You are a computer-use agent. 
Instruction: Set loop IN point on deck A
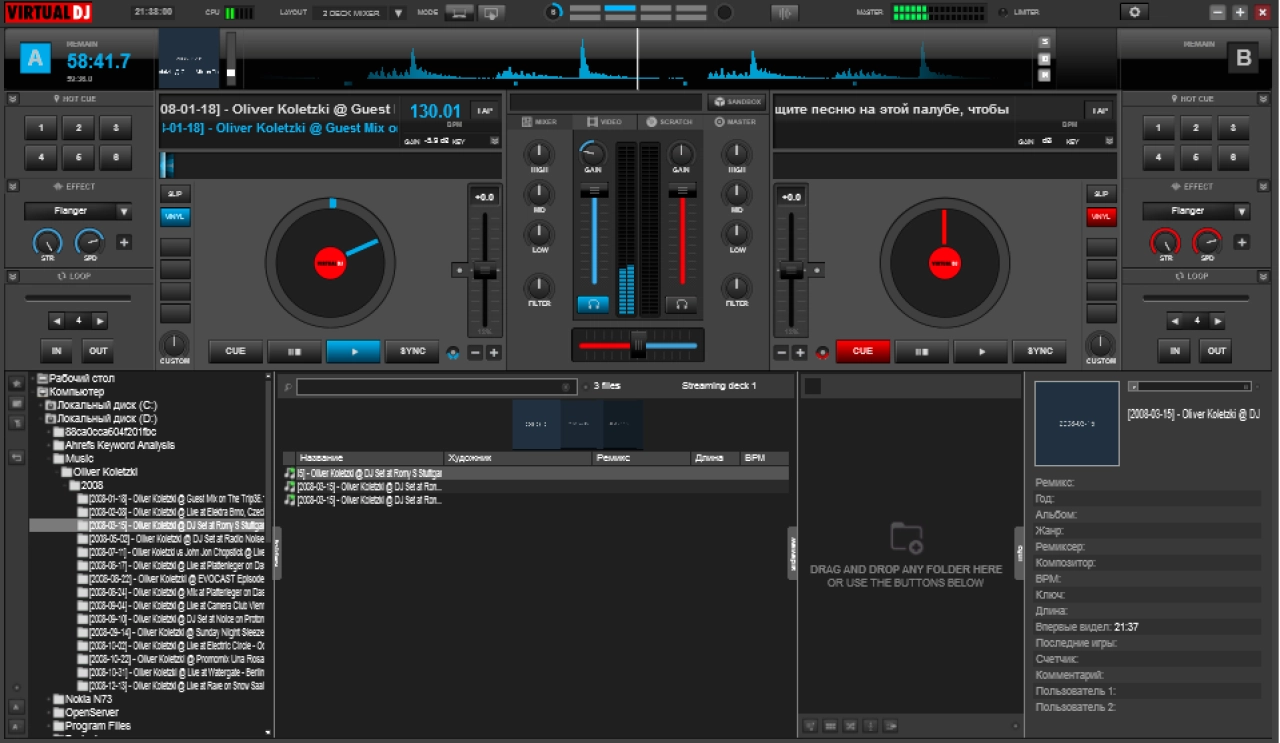click(56, 351)
